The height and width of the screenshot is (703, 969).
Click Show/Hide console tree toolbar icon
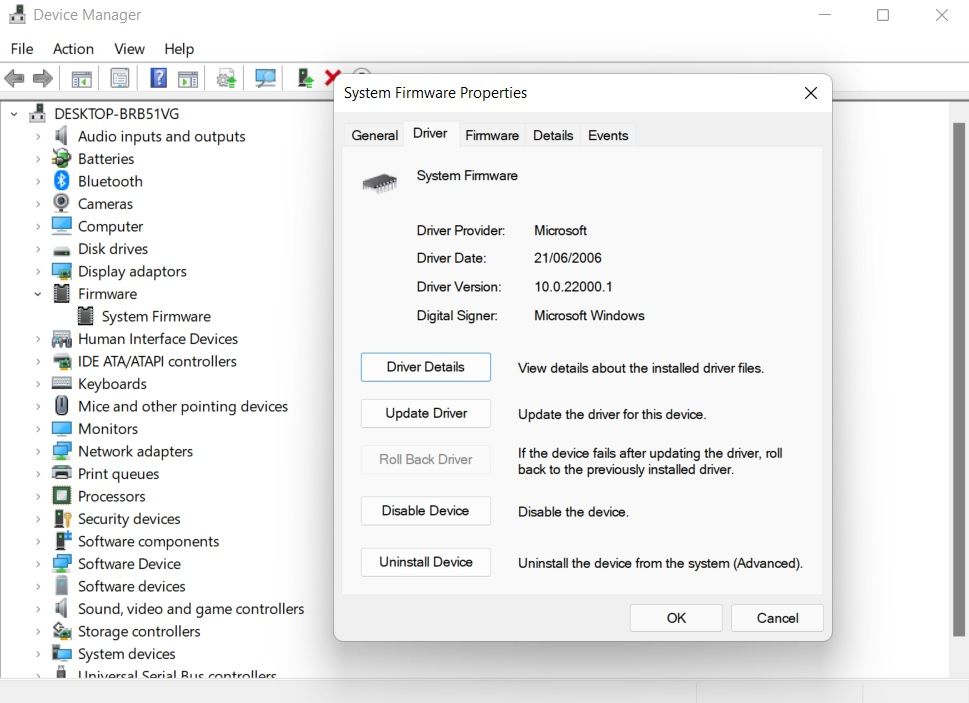(82, 78)
